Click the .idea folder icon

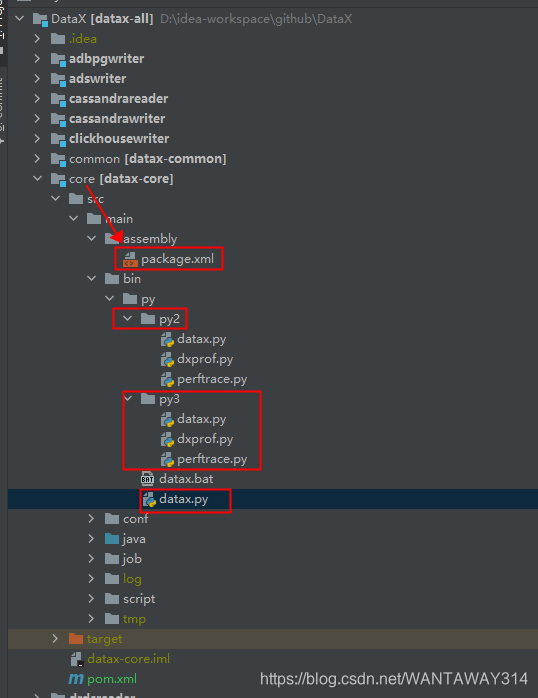tap(58, 39)
